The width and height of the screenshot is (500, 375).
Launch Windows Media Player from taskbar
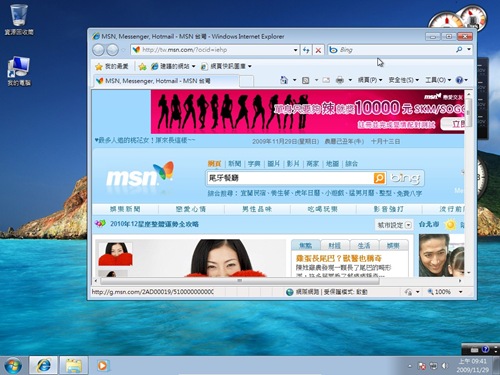102,366
